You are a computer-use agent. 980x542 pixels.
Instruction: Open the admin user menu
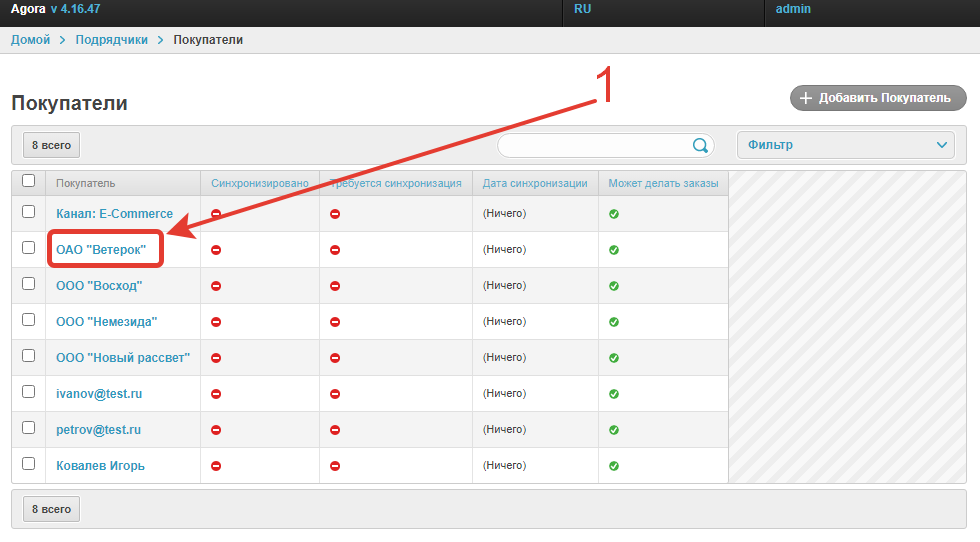tap(793, 9)
